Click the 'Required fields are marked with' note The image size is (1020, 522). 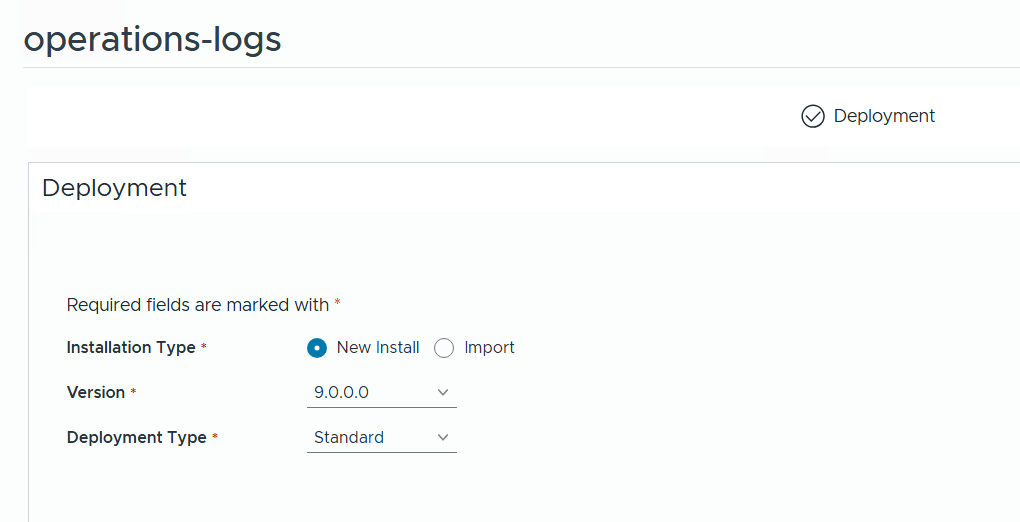click(197, 305)
